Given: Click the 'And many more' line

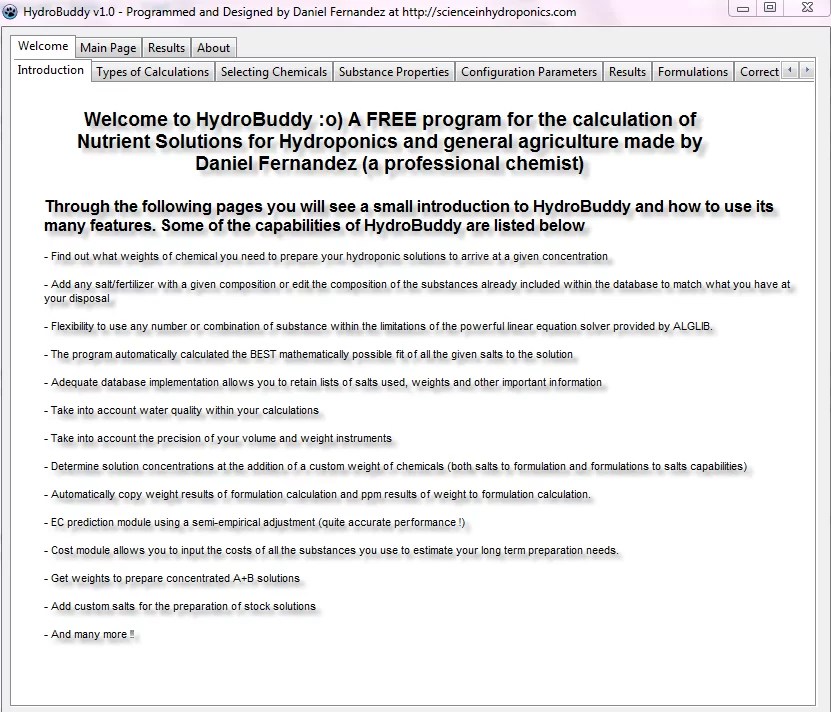Looking at the screenshot, I should click(89, 635).
